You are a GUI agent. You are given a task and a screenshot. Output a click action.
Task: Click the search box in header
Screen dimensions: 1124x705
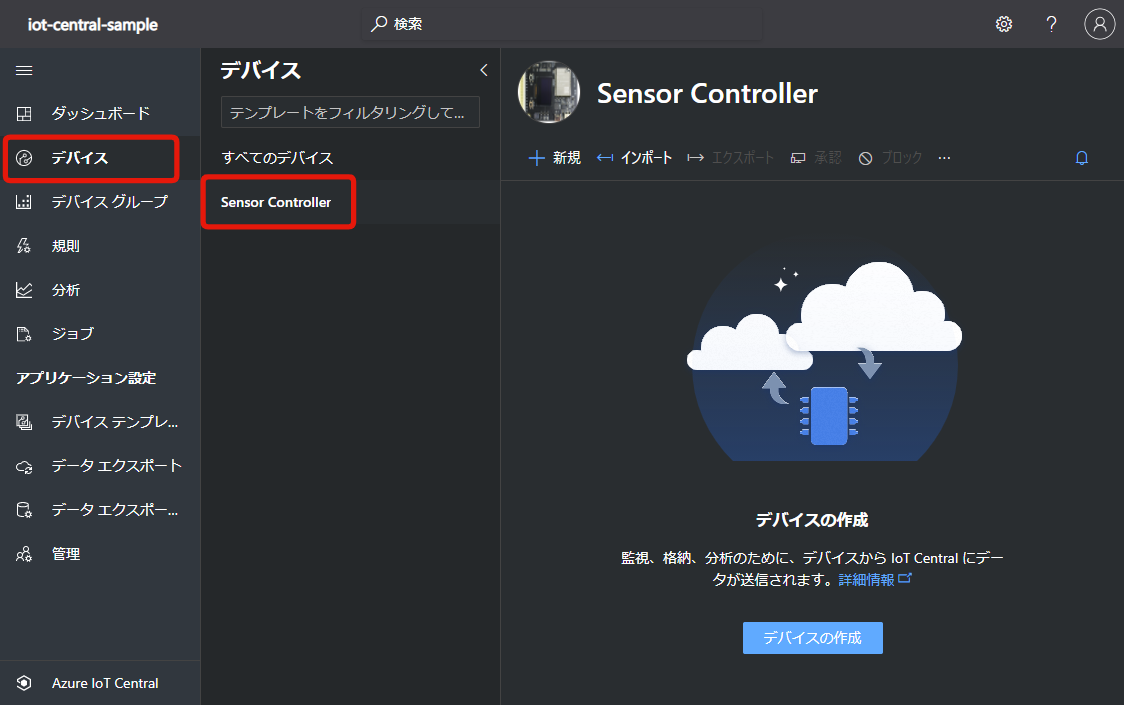(x=563, y=24)
